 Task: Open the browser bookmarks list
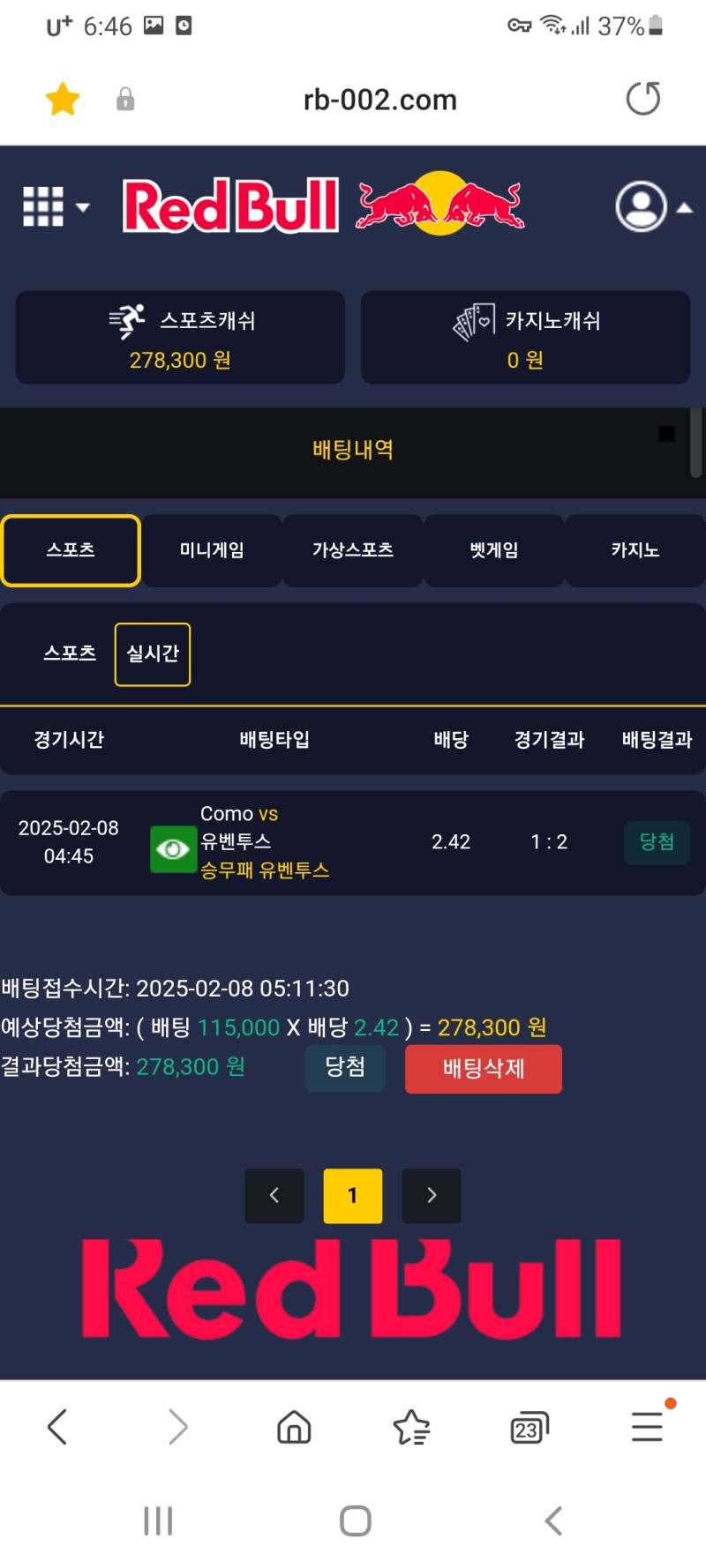pyautogui.click(x=411, y=1426)
